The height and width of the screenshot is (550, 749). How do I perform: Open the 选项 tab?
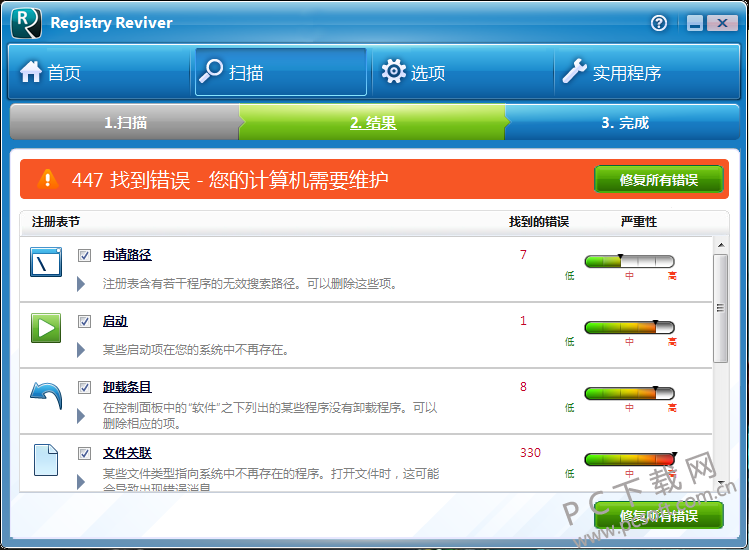click(462, 72)
